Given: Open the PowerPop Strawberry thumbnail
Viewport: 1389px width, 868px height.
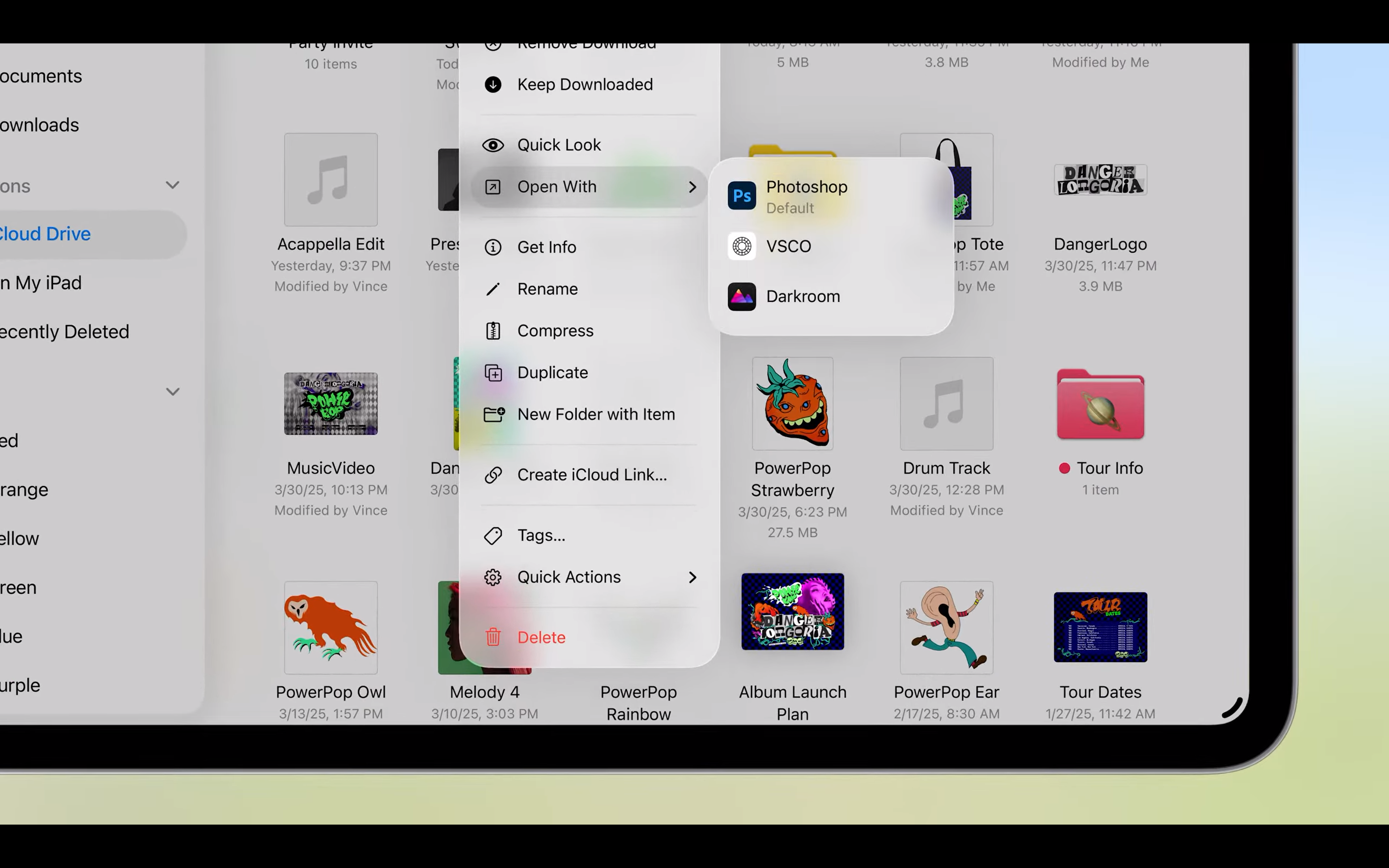Looking at the screenshot, I should pos(792,404).
